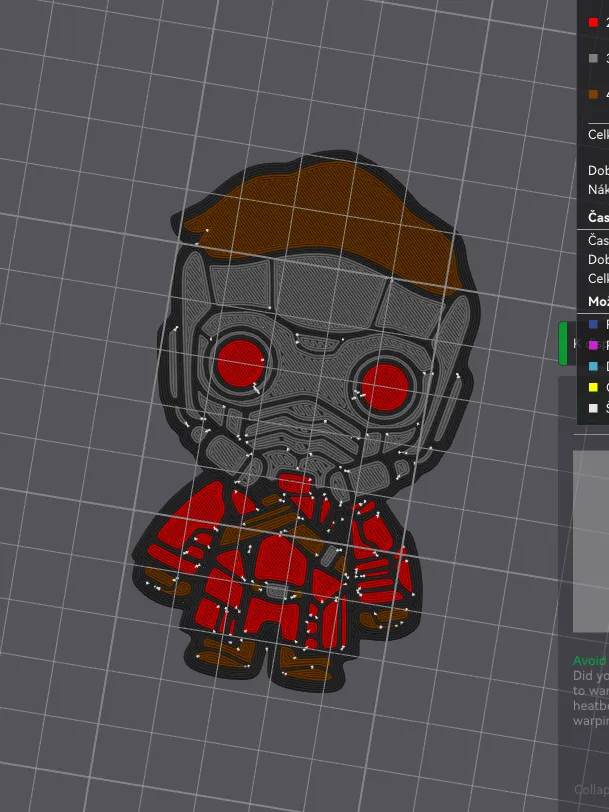Click the figure's left red eye circle
The height and width of the screenshot is (812, 609).
[241, 357]
